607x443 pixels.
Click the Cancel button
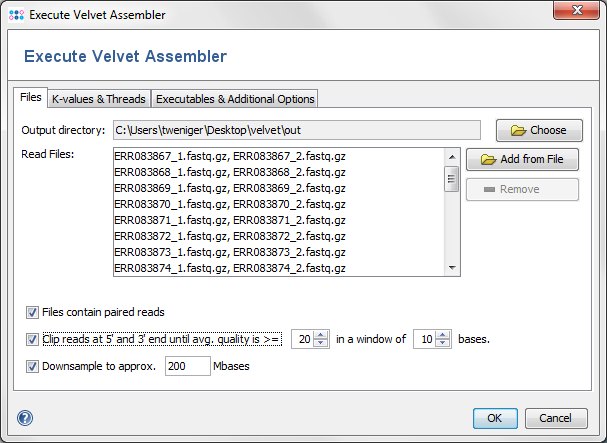coord(556,419)
